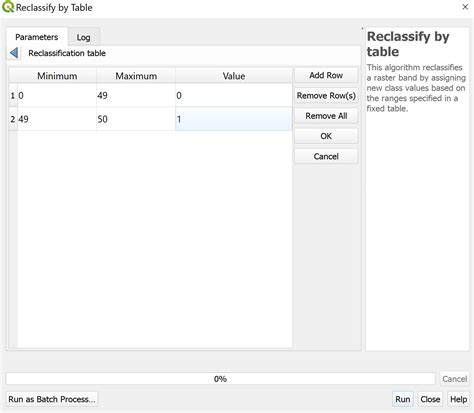Viewport: 474px width, 413px height.
Task: Add a new row to the table
Action: (326, 75)
